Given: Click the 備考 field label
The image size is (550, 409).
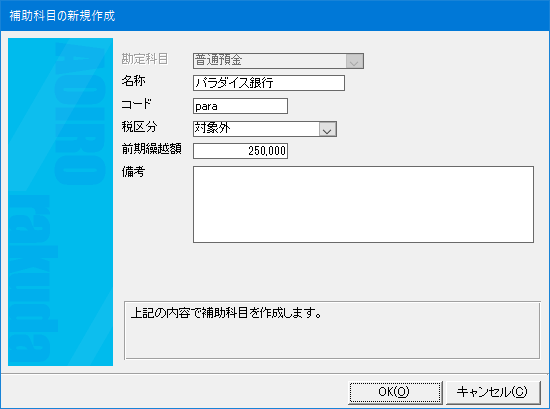Looking at the screenshot, I should point(133,172).
